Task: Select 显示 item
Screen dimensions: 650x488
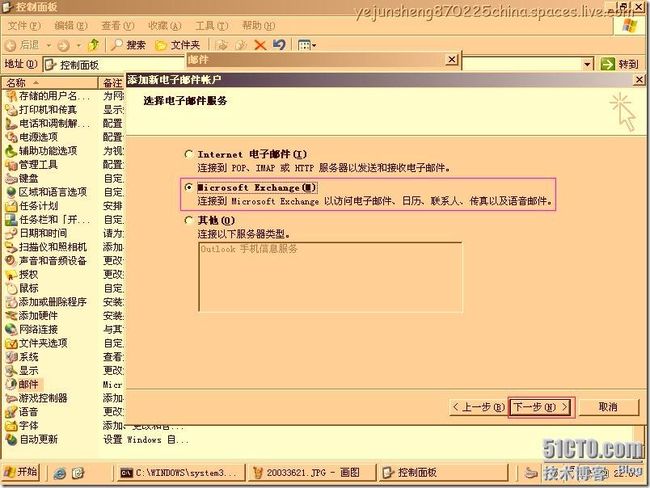Action: click(22, 371)
